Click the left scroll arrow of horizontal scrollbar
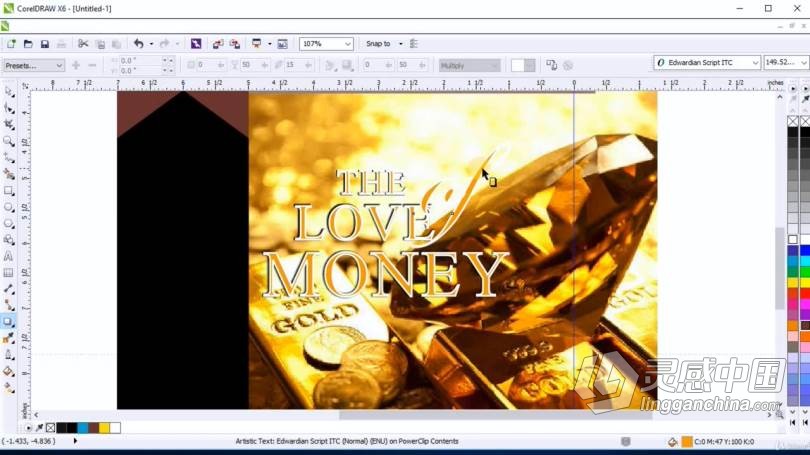Viewport: 810px width, 455px height. [36, 415]
